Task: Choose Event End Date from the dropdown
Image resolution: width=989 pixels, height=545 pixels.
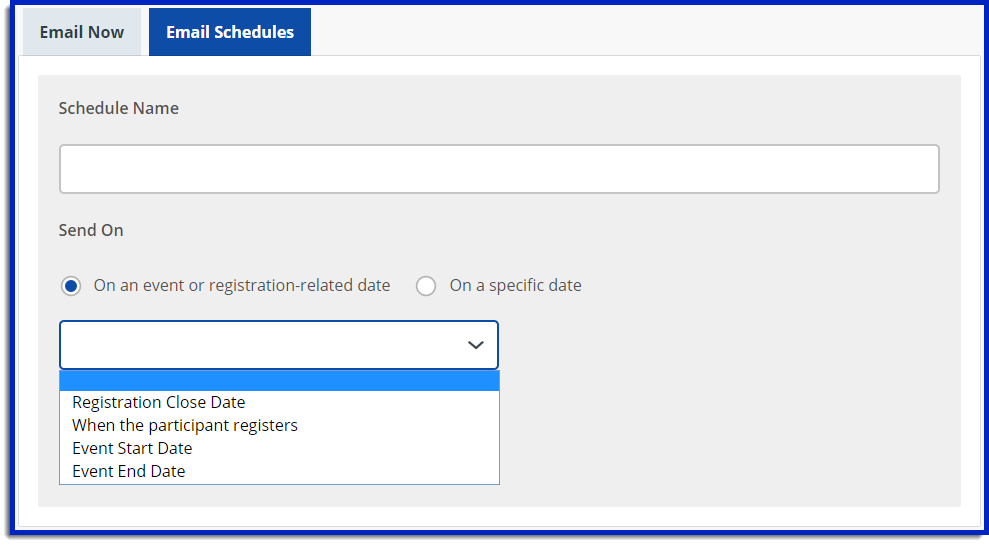Action: [x=129, y=471]
